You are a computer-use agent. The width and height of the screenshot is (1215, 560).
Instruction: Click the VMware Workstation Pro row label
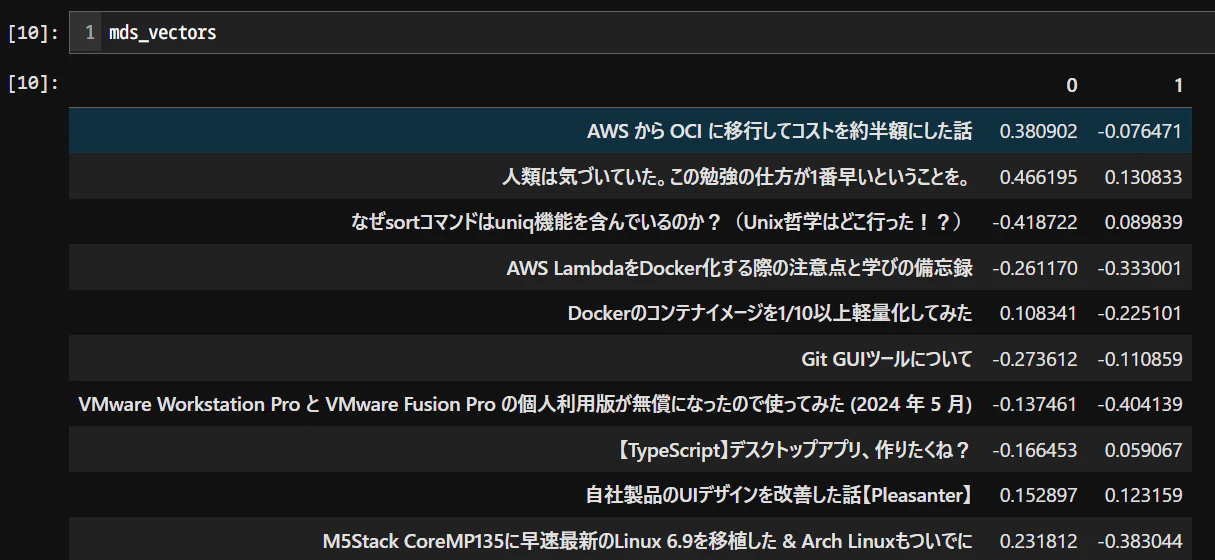[x=525, y=404]
